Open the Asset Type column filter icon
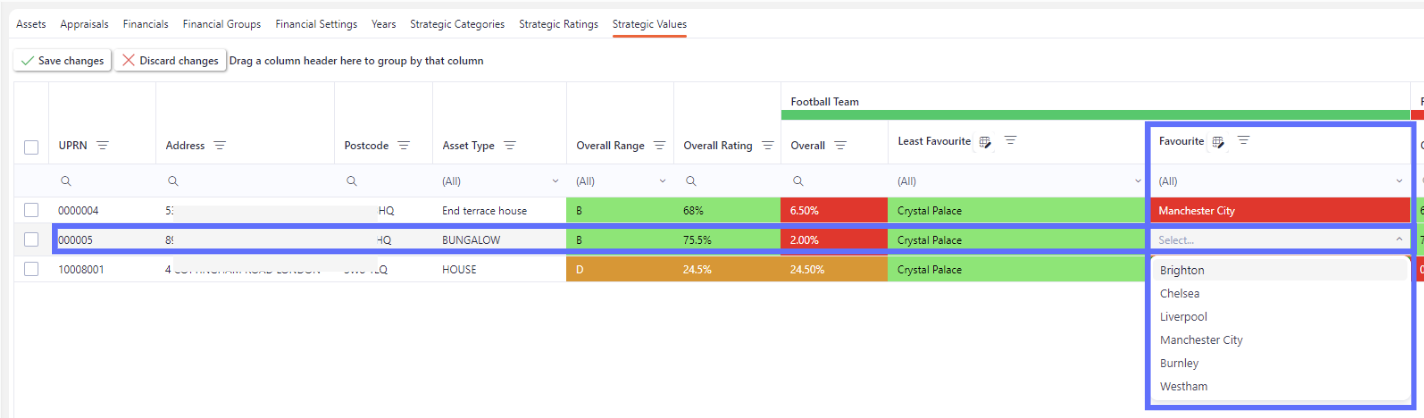This screenshot has height=418, width=1424. 510,146
